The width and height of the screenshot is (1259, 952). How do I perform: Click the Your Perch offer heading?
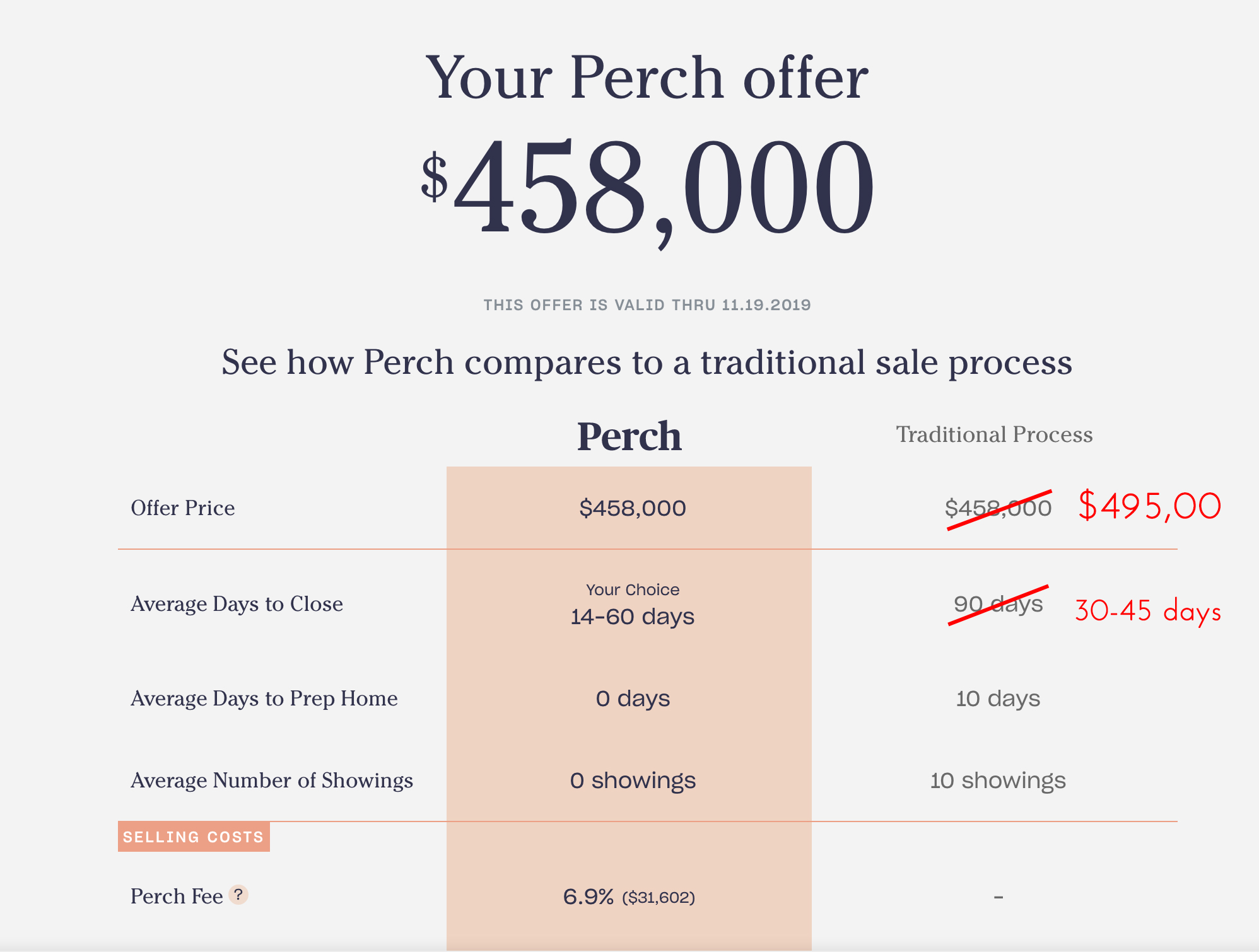tap(647, 78)
